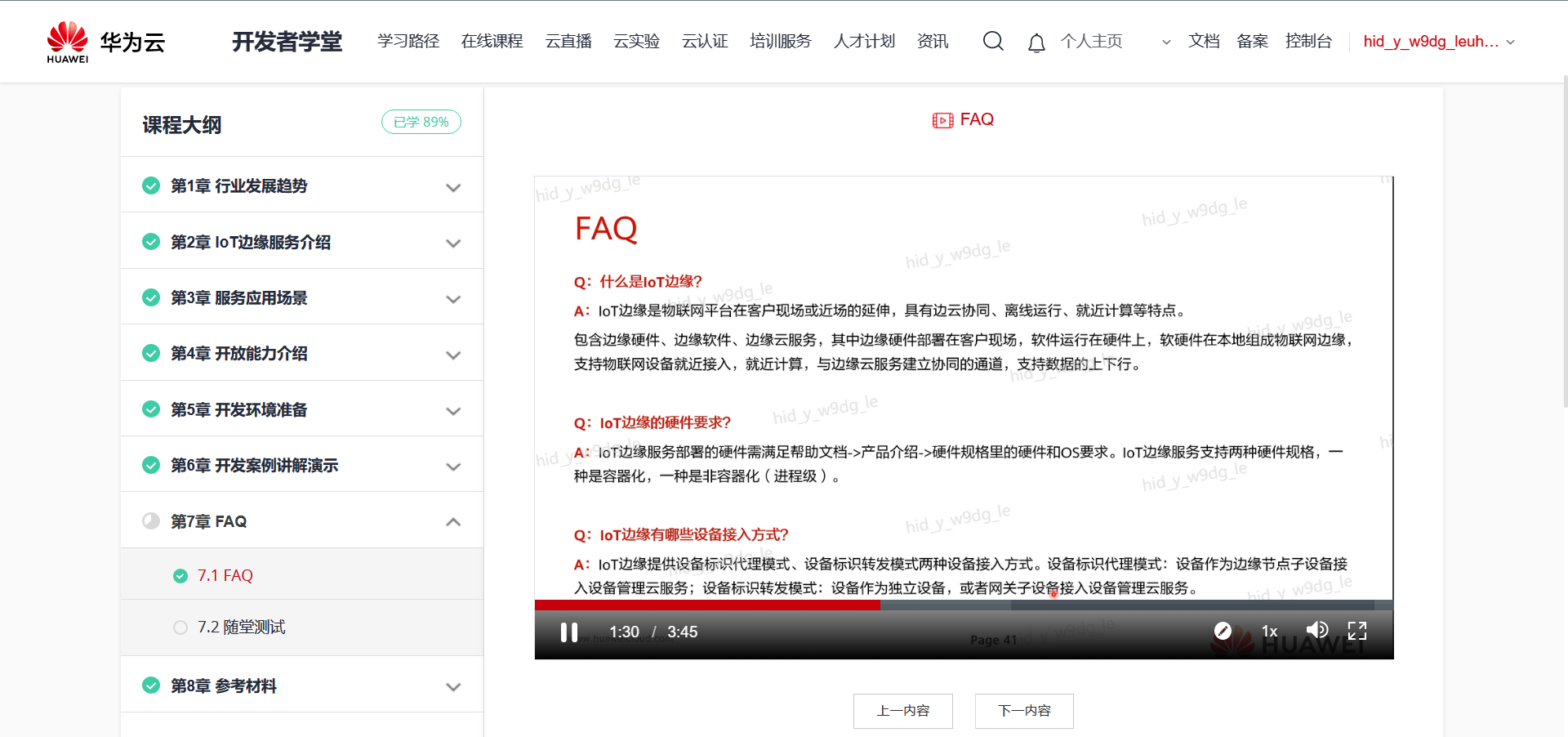
Task: Expand 第8章 参考材料 chevron
Action: coord(453,686)
